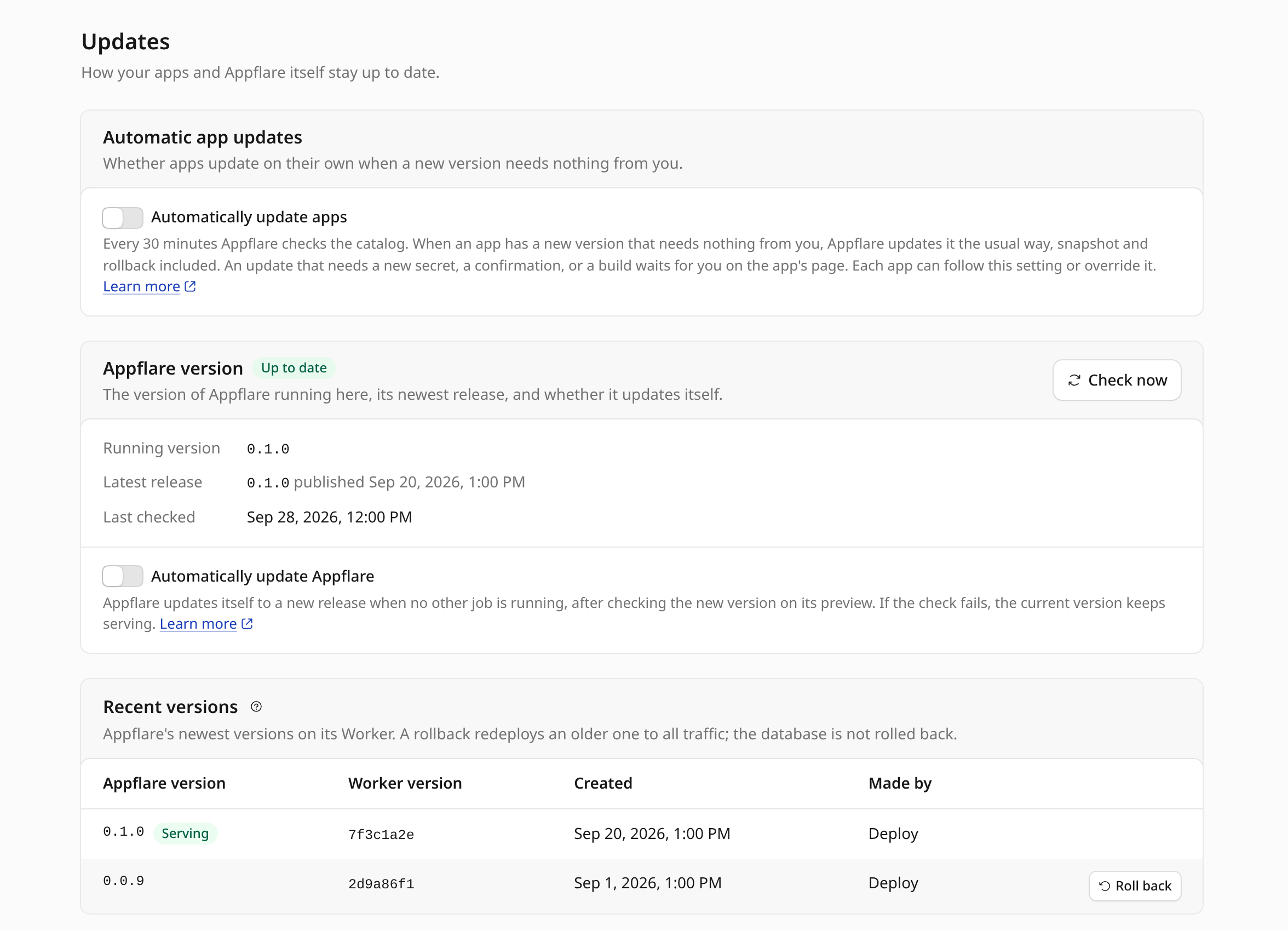The image size is (1288, 931).
Task: Open the Recent versions help icon
Action: (x=256, y=706)
